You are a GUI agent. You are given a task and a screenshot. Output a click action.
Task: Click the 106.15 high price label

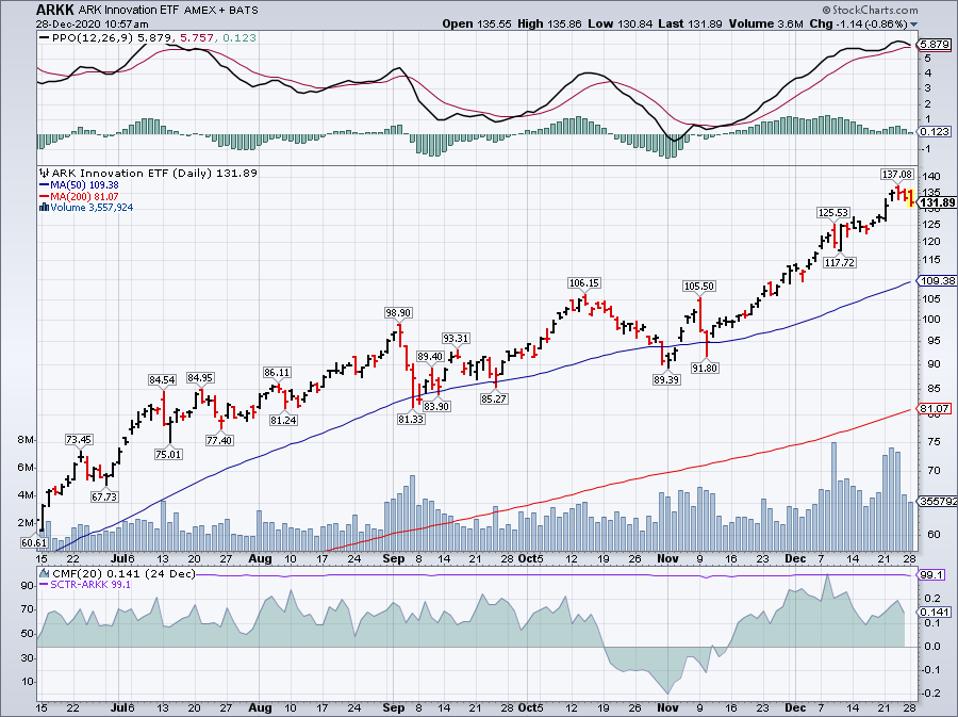point(584,283)
